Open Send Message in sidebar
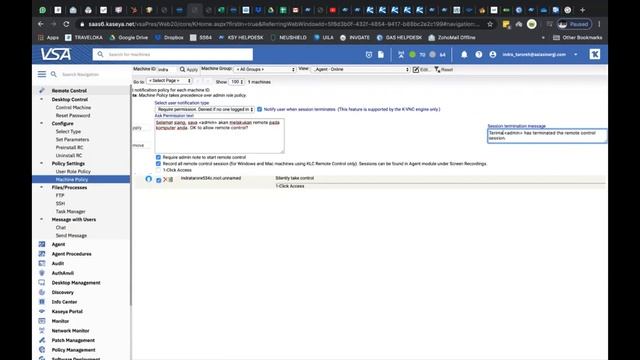Screen dimensions: 640x360 [71, 236]
